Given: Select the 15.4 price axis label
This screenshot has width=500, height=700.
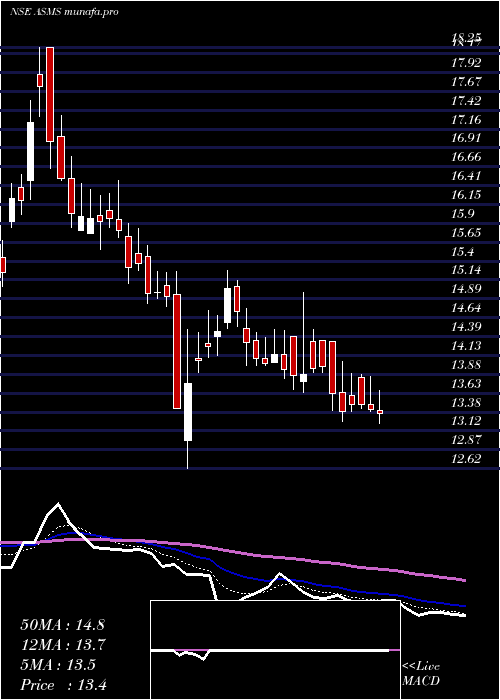Looking at the screenshot, I should pyautogui.click(x=463, y=252).
